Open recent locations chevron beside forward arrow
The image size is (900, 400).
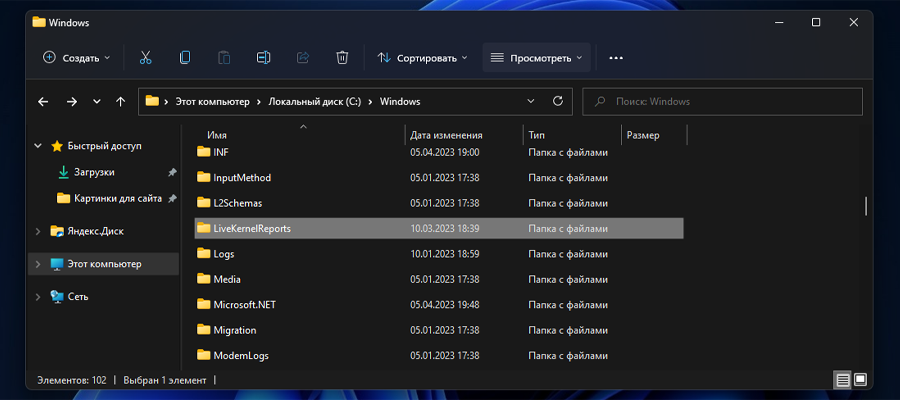click(x=96, y=102)
